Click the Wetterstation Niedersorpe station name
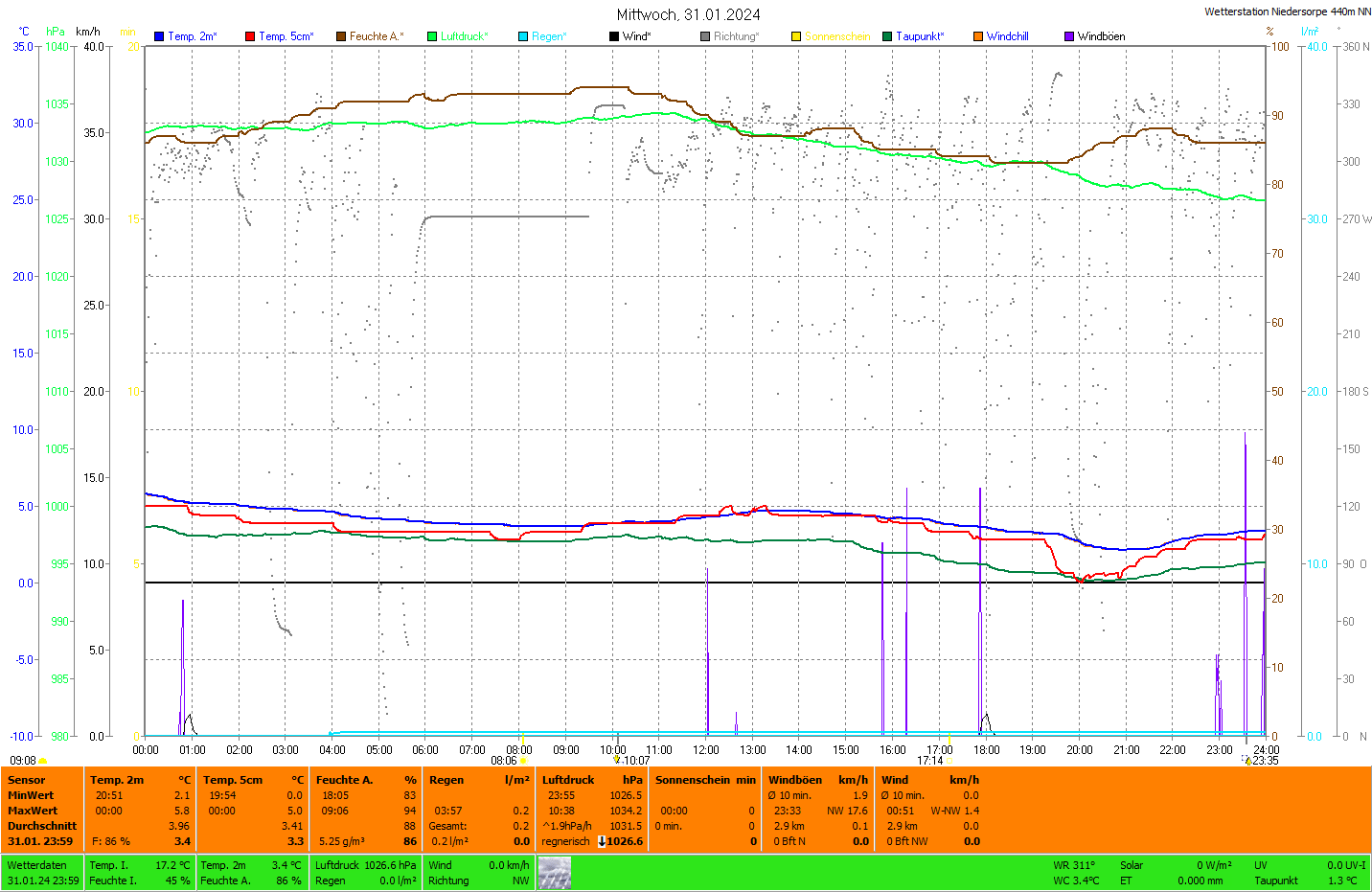 pyautogui.click(x=1287, y=11)
